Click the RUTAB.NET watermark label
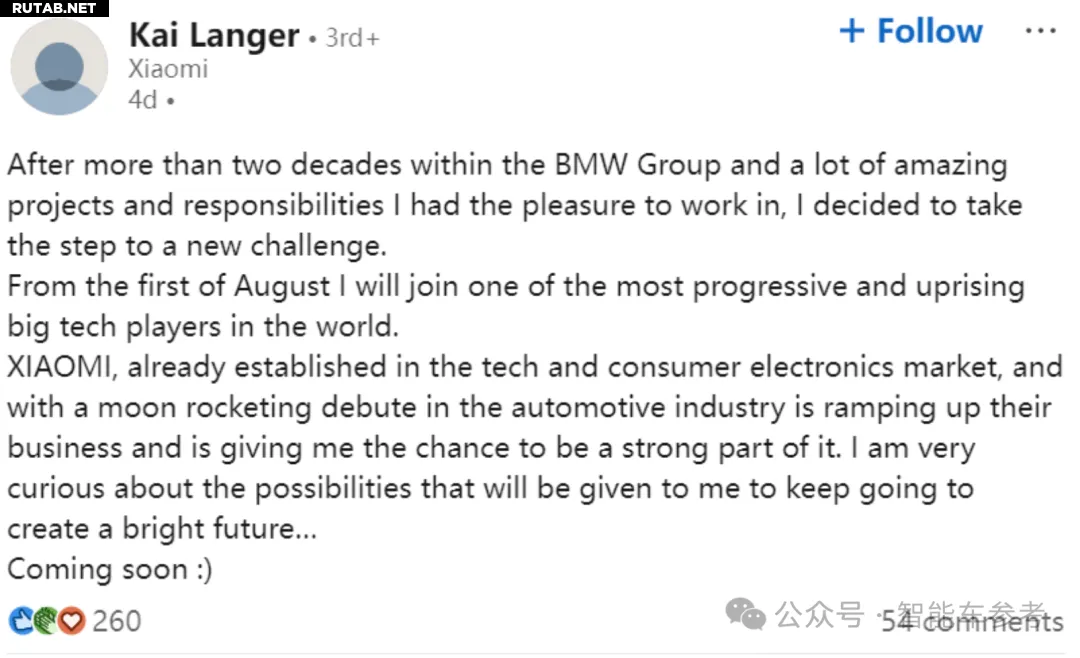This screenshot has height=658, width=1080. coord(54,8)
